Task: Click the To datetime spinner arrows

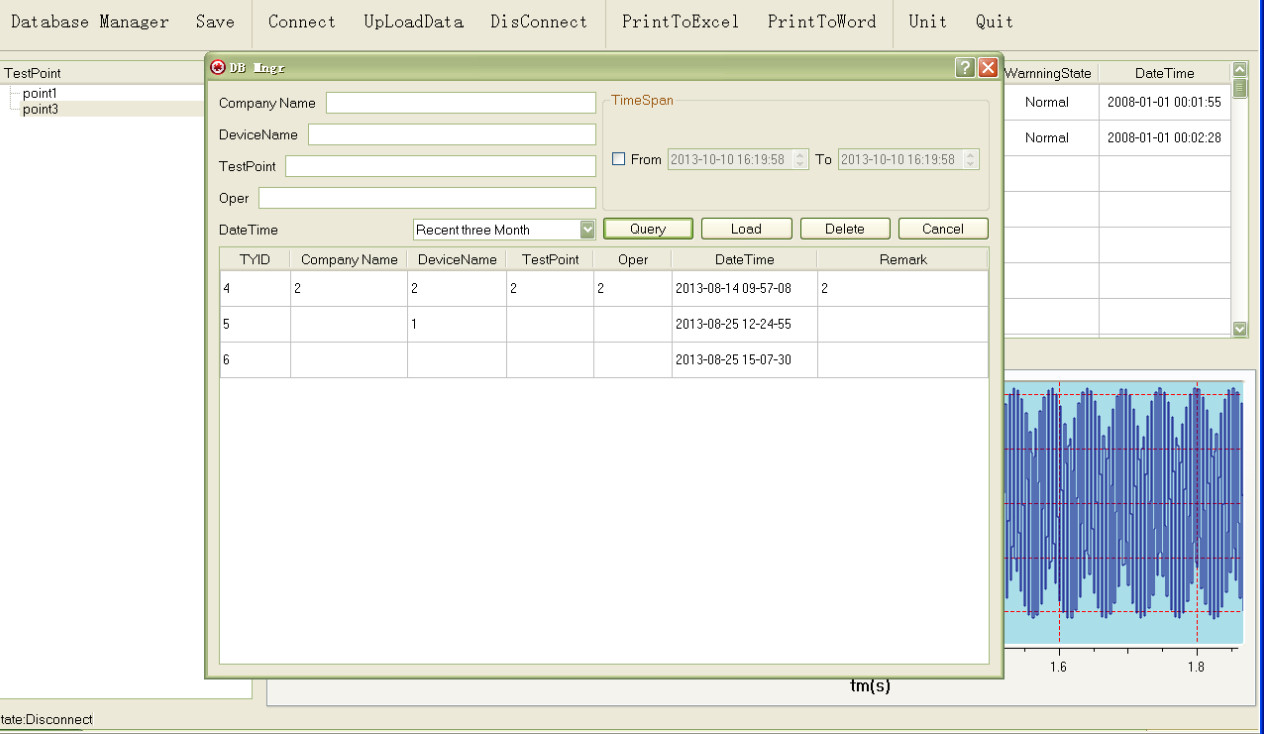Action: (x=970, y=159)
